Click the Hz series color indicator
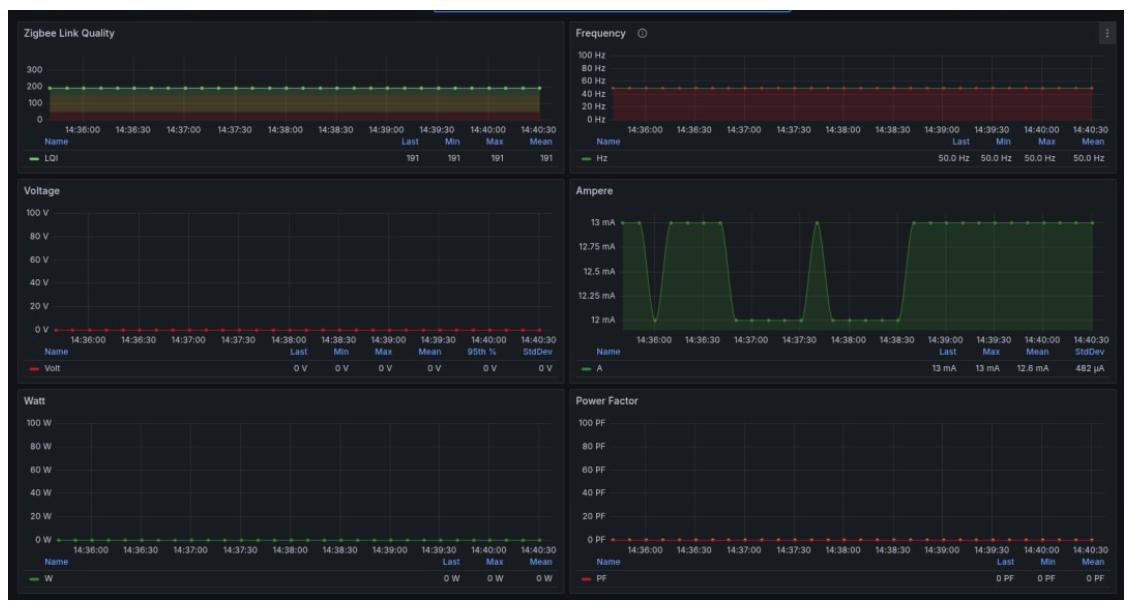 [587, 158]
